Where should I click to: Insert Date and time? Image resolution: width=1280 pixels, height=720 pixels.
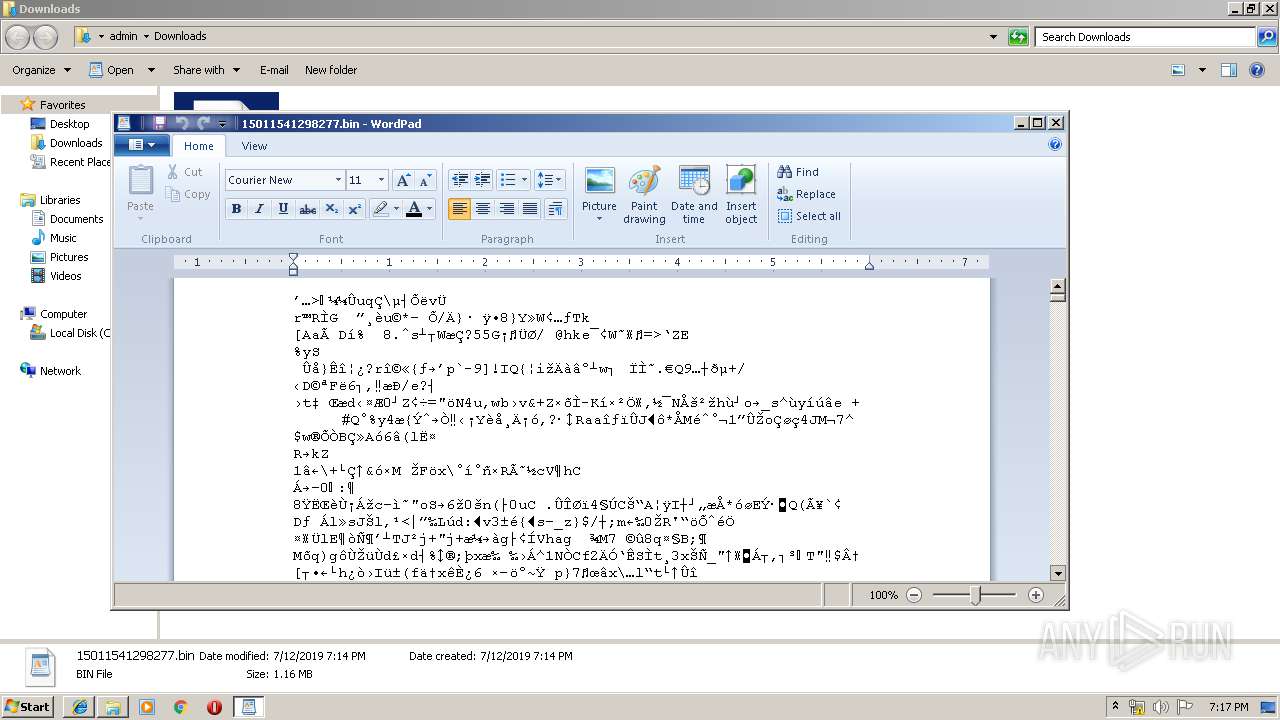(694, 195)
